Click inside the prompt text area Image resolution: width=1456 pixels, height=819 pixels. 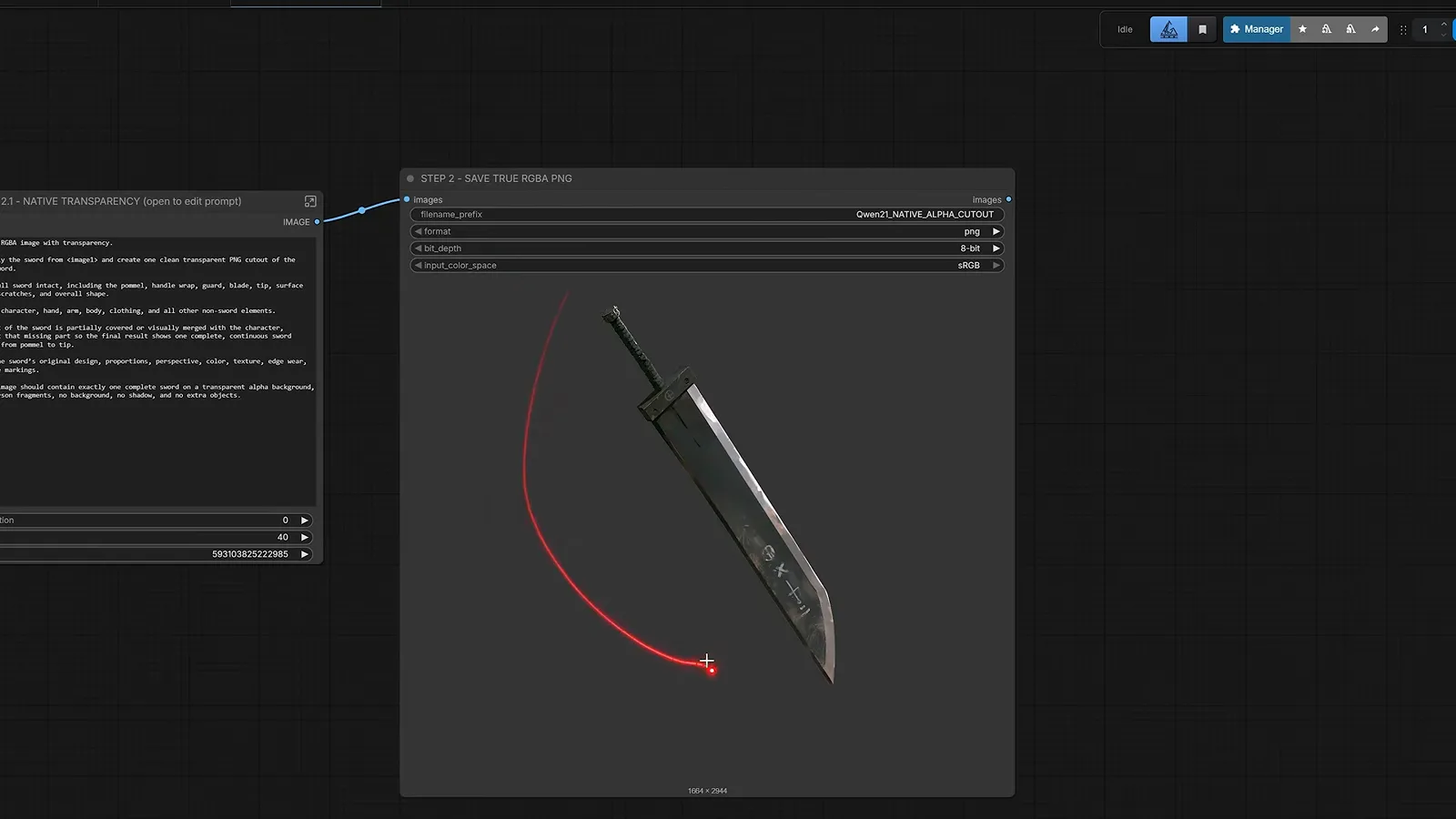pos(157,371)
